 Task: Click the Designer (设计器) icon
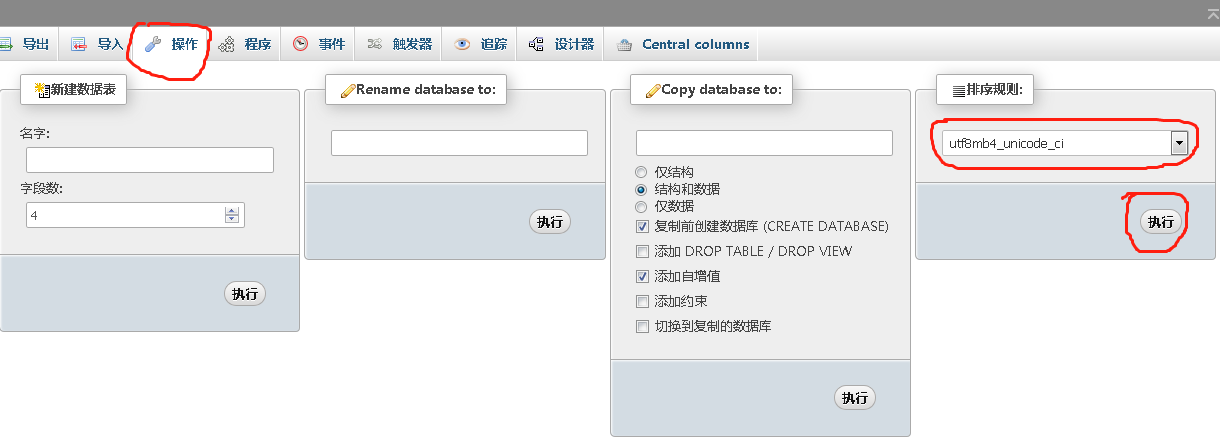[536, 44]
